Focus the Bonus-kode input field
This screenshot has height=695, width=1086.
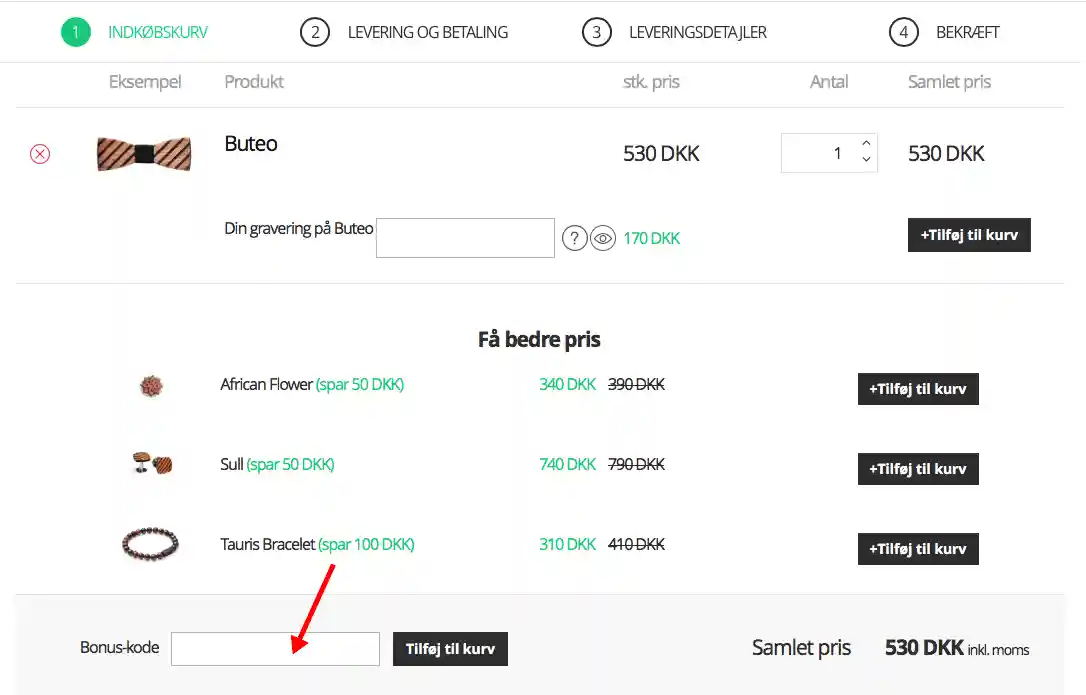275,649
